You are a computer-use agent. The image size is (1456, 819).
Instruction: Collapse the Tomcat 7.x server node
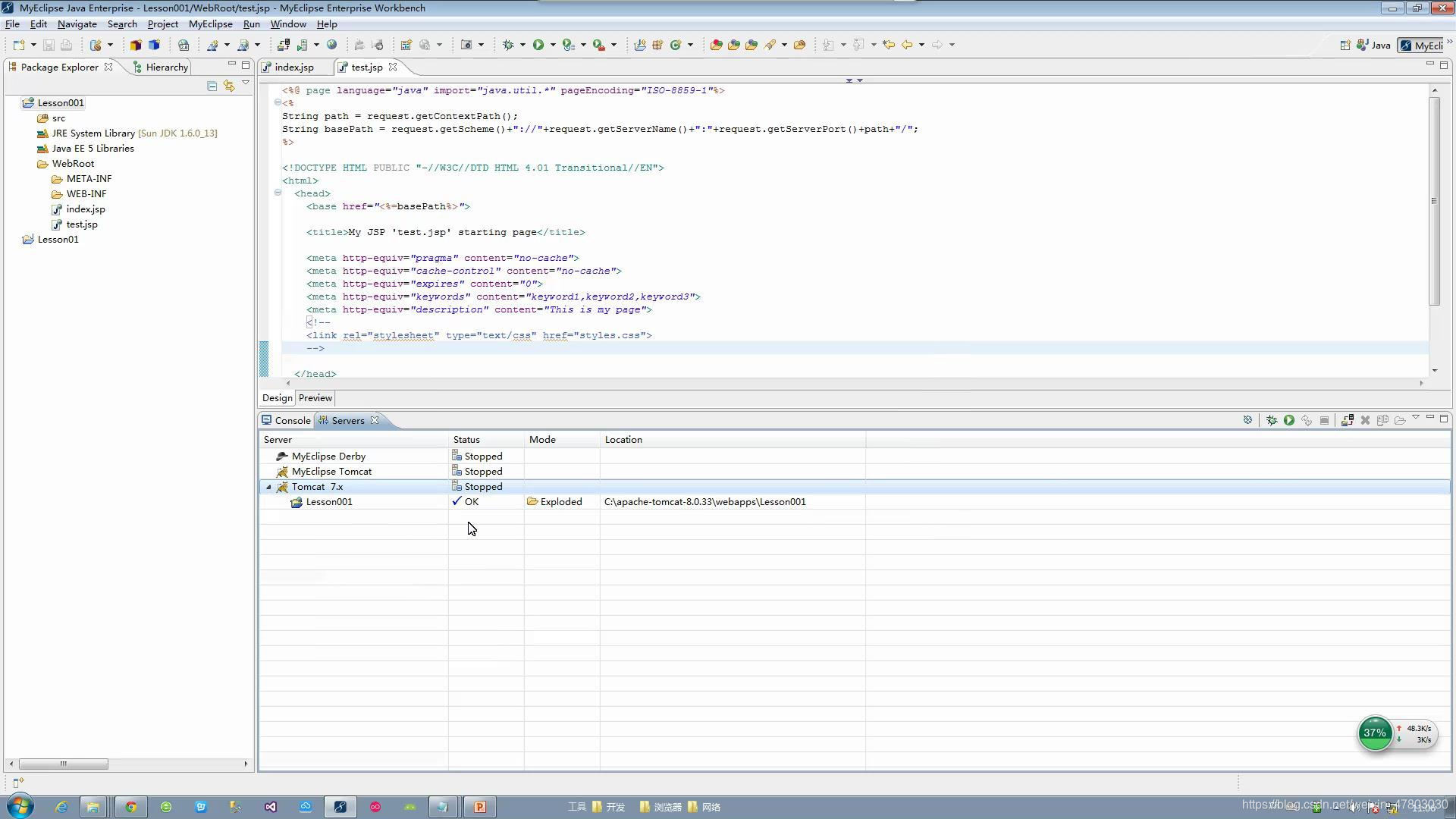[x=268, y=487]
